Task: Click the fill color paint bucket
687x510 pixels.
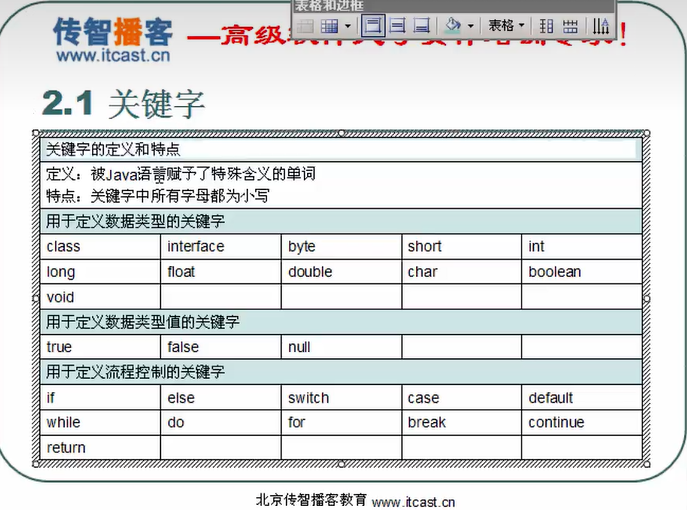Action: [x=452, y=26]
